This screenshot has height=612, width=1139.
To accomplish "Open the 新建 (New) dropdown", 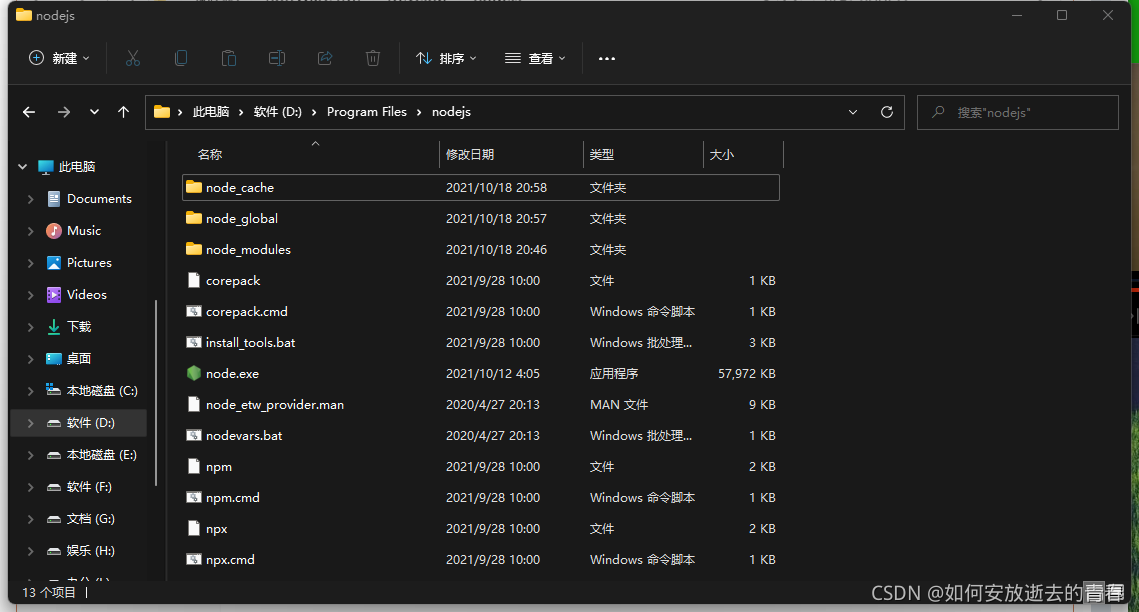I will click(59, 58).
